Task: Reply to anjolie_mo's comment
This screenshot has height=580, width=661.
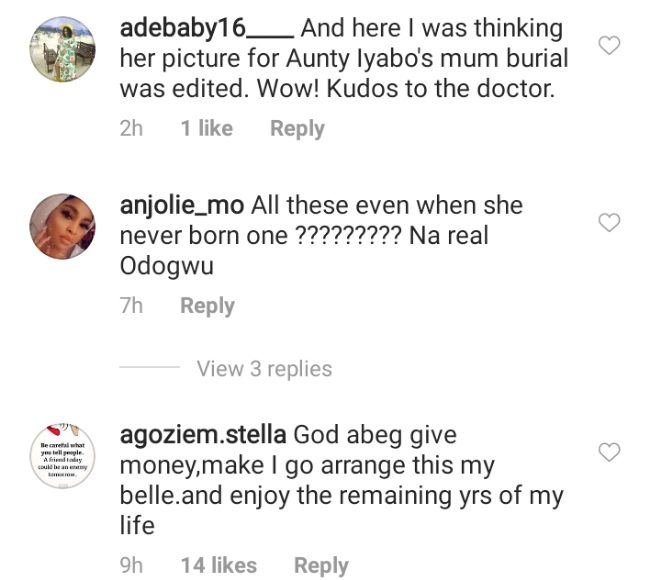Action: [207, 306]
